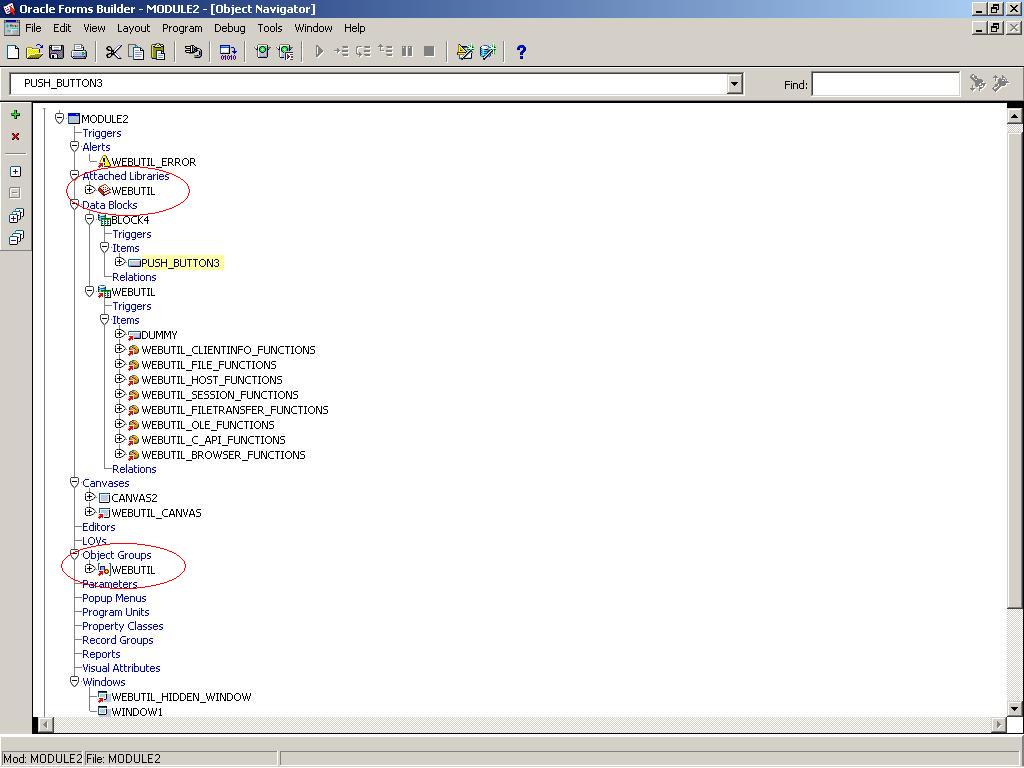This screenshot has height=768, width=1024.
Task: Click the Compile module icon
Action: [228, 52]
